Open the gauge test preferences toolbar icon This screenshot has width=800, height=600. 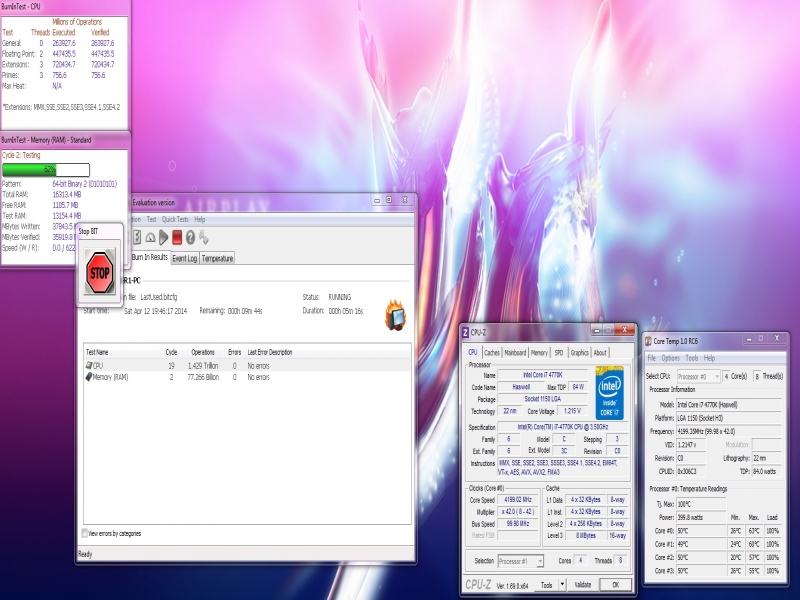(x=150, y=237)
